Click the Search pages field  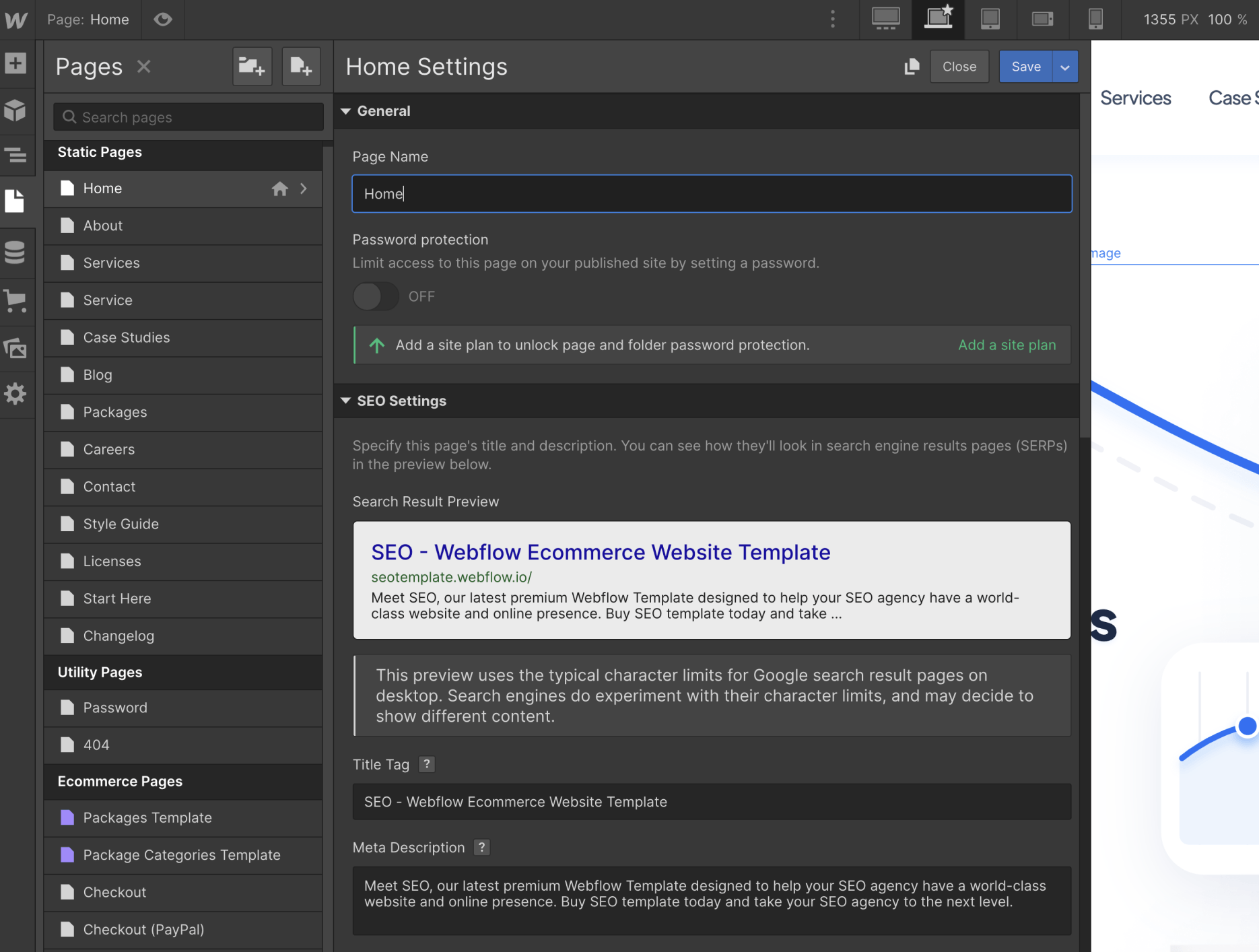click(x=187, y=116)
